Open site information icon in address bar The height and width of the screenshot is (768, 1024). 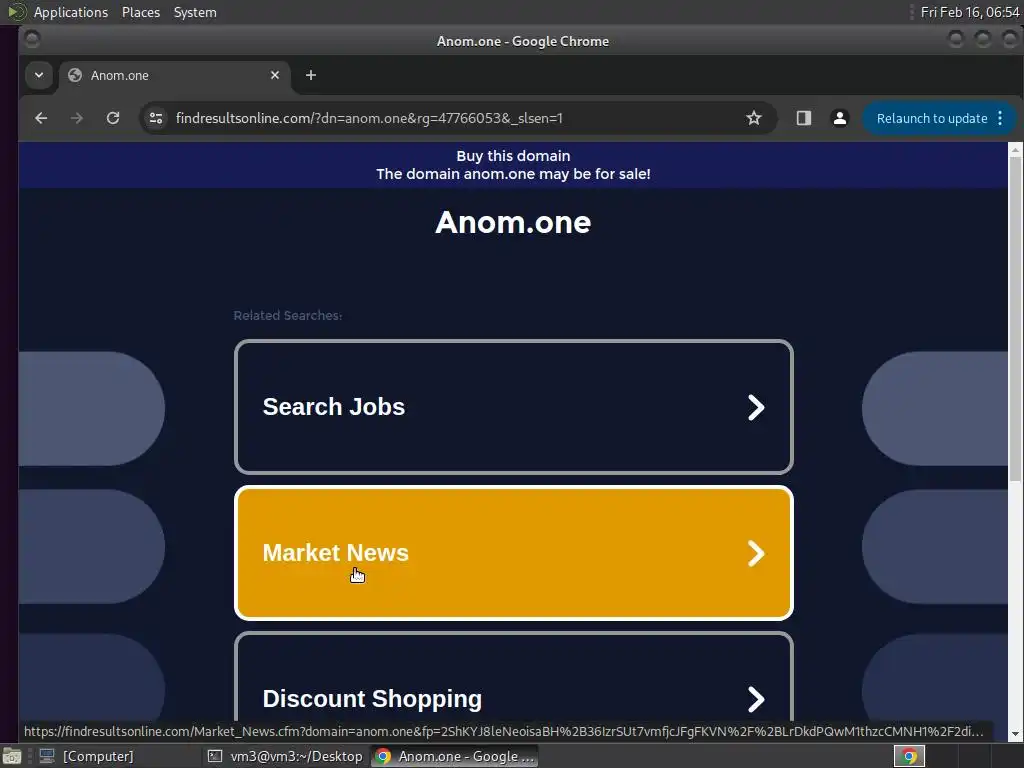pos(156,118)
